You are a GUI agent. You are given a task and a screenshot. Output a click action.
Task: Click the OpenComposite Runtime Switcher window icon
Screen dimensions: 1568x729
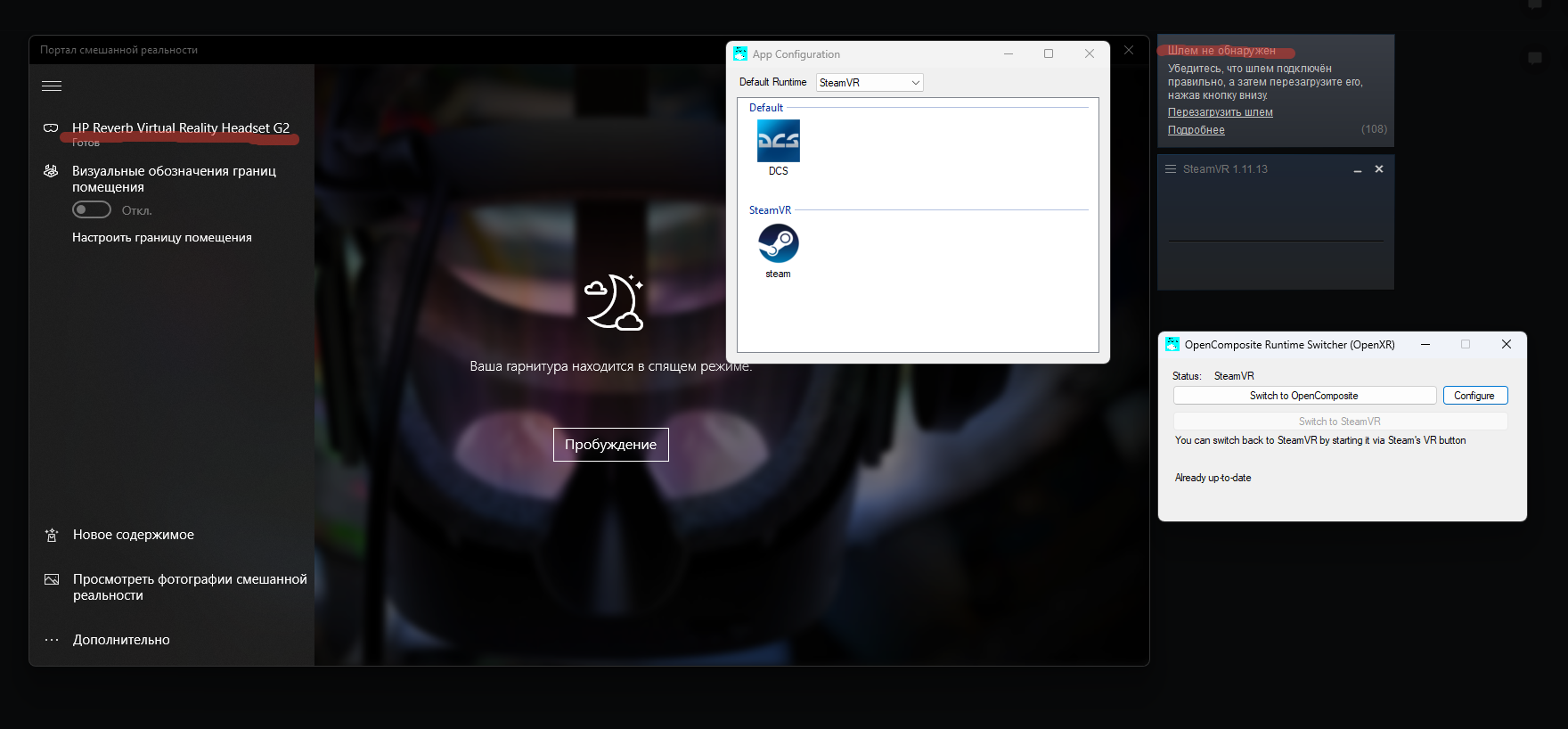coord(1172,344)
